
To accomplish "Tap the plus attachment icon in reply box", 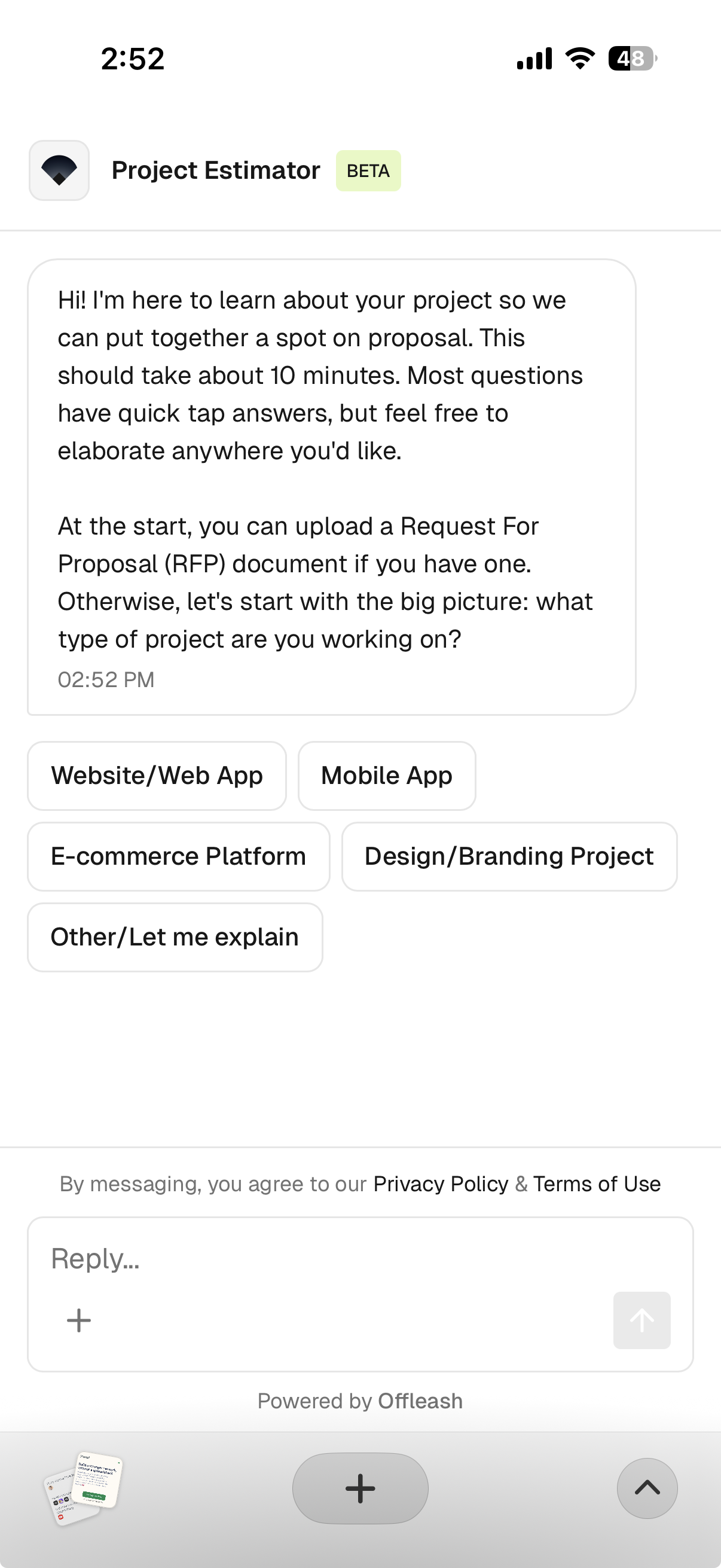I will coord(78,1320).
